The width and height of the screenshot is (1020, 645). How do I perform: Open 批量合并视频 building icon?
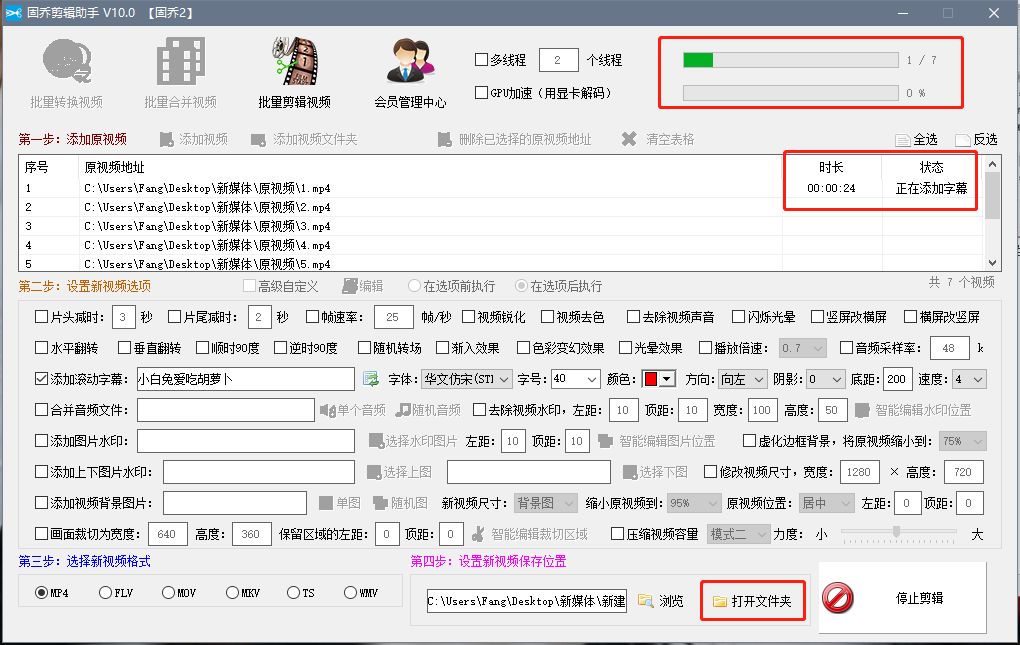[x=180, y=60]
